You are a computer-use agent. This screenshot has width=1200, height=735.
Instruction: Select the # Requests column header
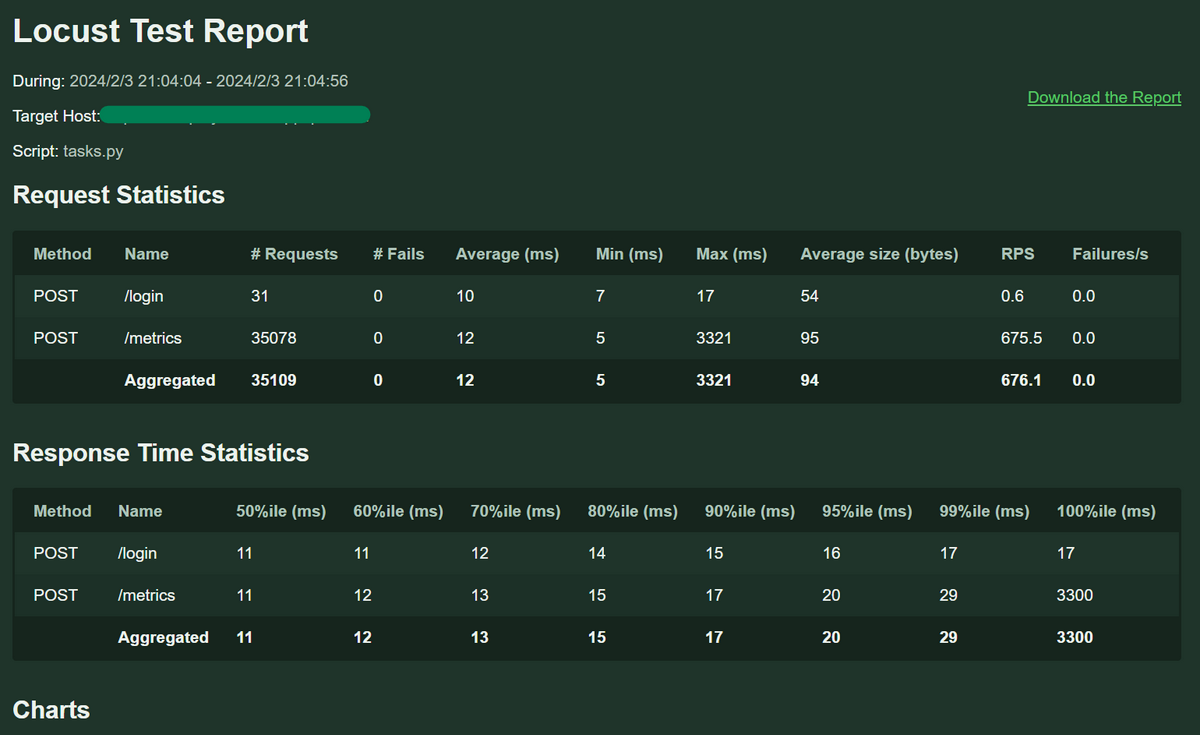click(x=294, y=254)
